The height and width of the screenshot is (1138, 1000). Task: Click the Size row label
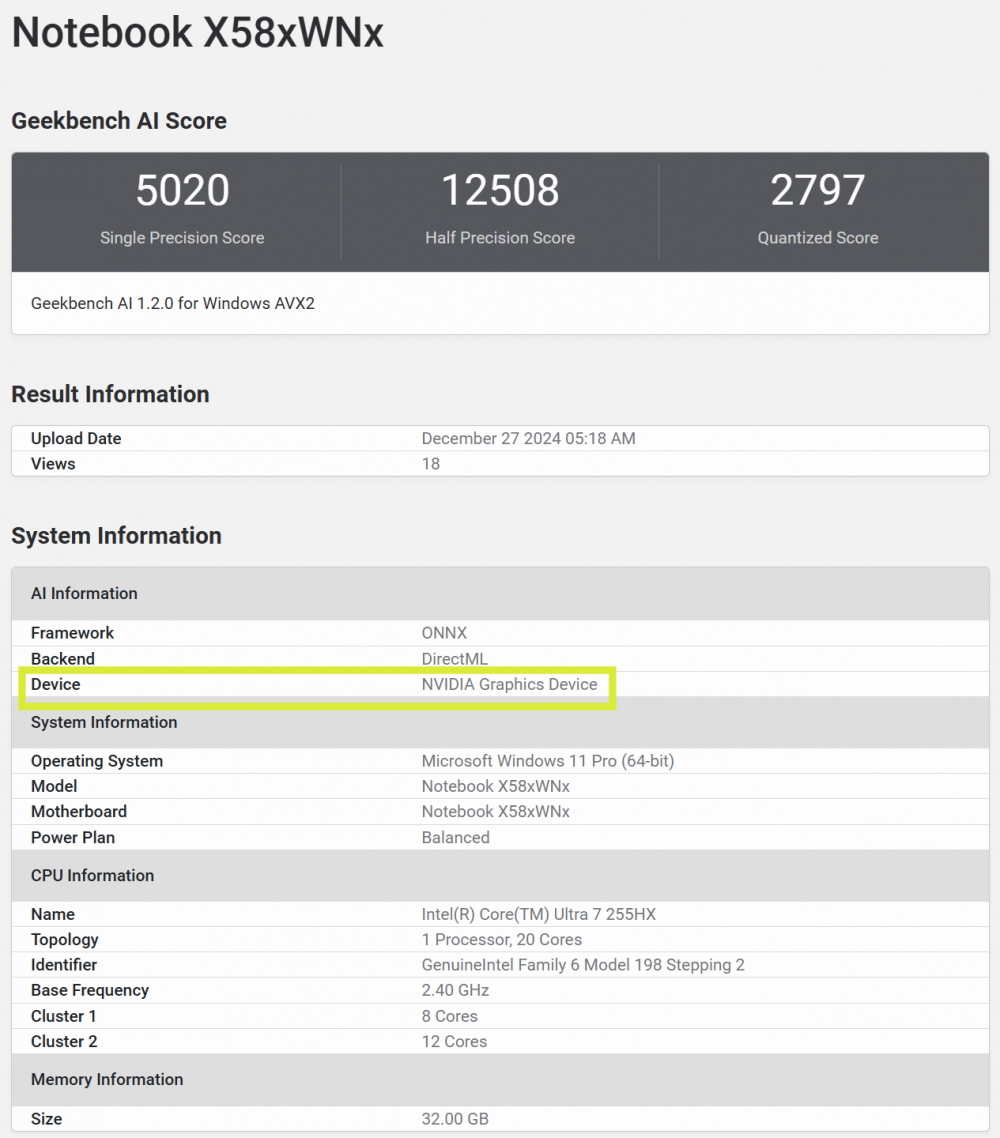(46, 1118)
